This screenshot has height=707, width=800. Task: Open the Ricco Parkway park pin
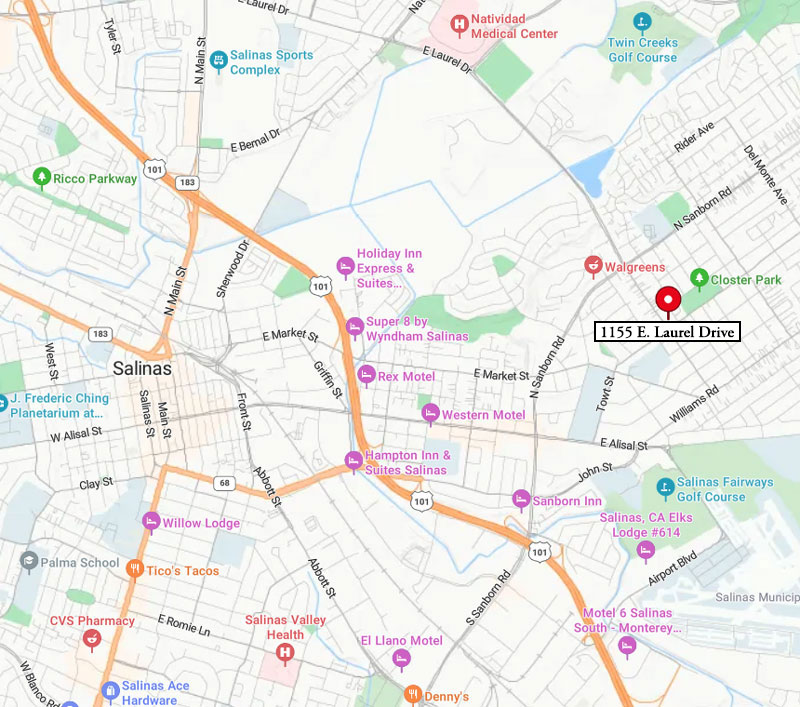(42, 177)
